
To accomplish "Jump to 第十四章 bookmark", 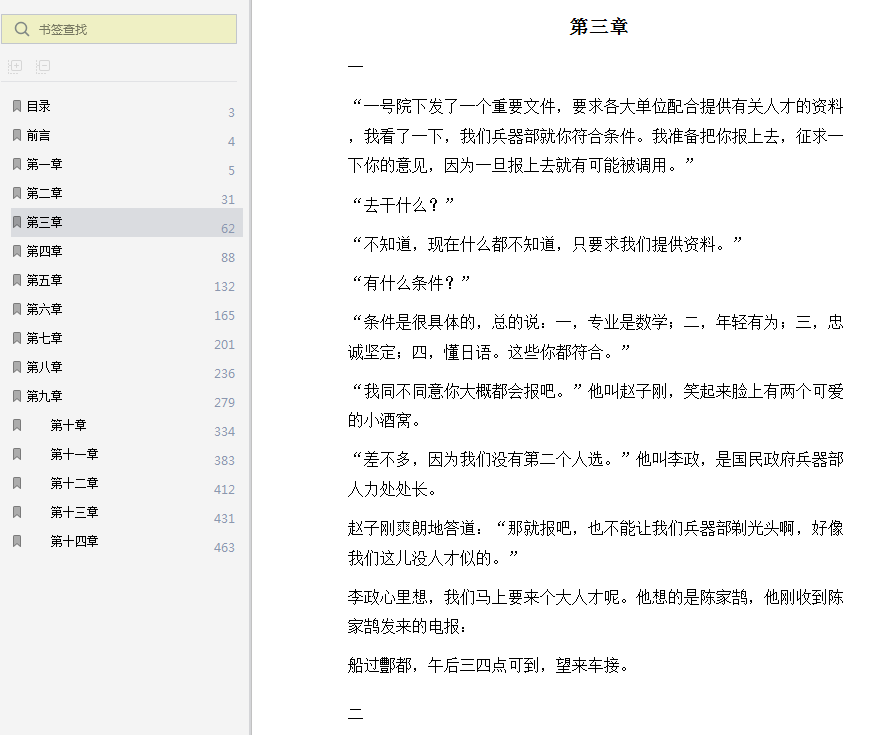I will (74, 540).
